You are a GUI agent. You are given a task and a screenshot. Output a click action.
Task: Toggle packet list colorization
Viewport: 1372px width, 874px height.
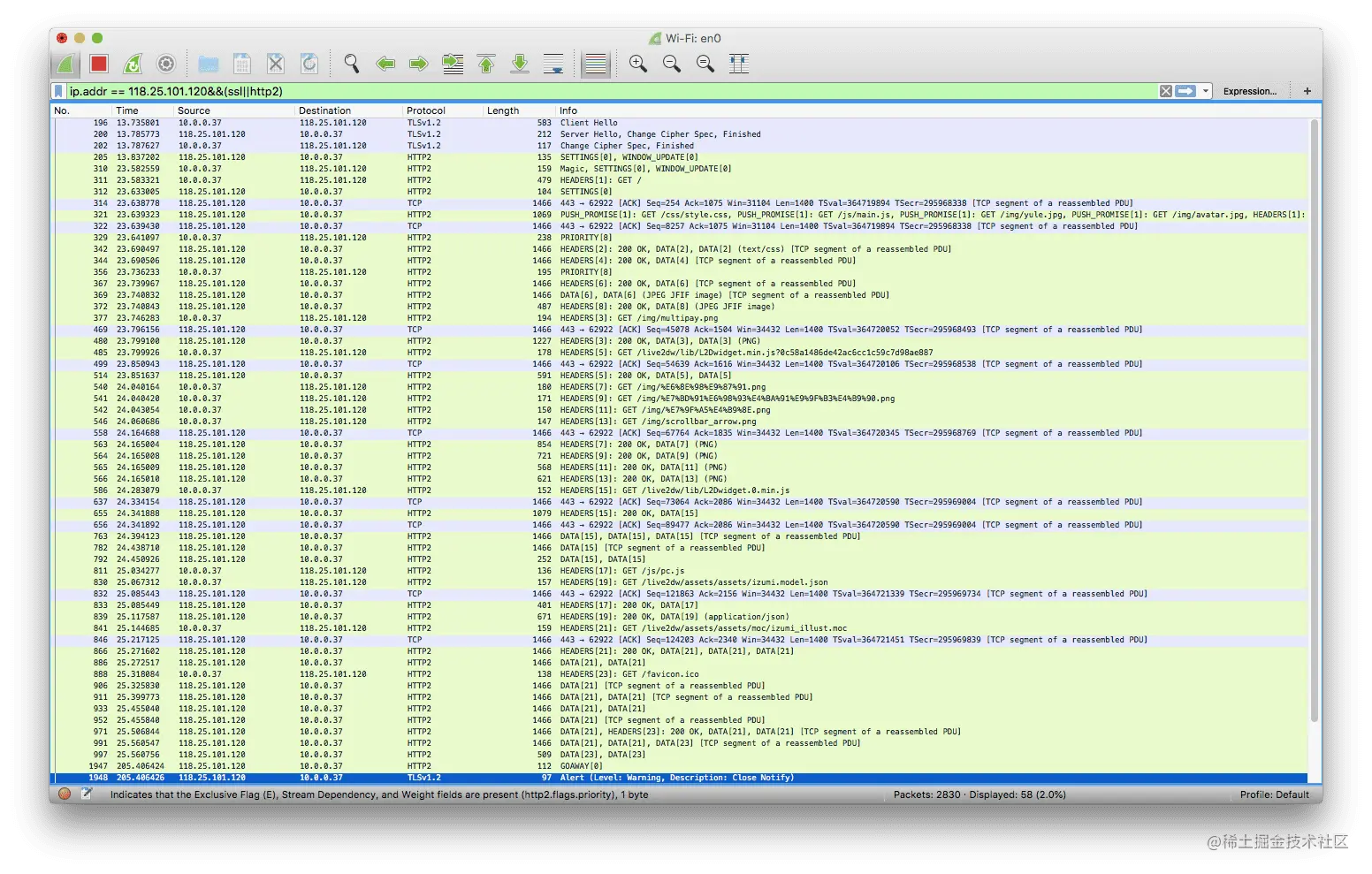pyautogui.click(x=596, y=64)
